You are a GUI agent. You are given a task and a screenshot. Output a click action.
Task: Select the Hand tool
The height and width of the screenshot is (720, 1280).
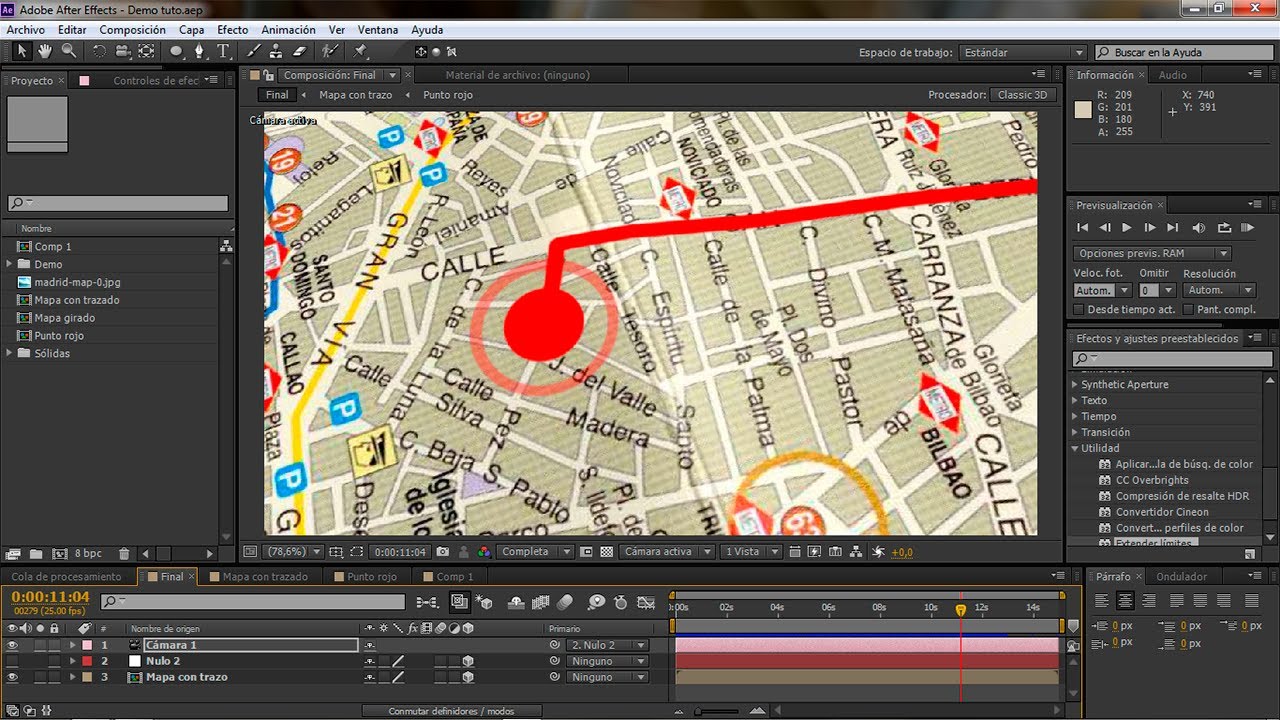(x=45, y=51)
